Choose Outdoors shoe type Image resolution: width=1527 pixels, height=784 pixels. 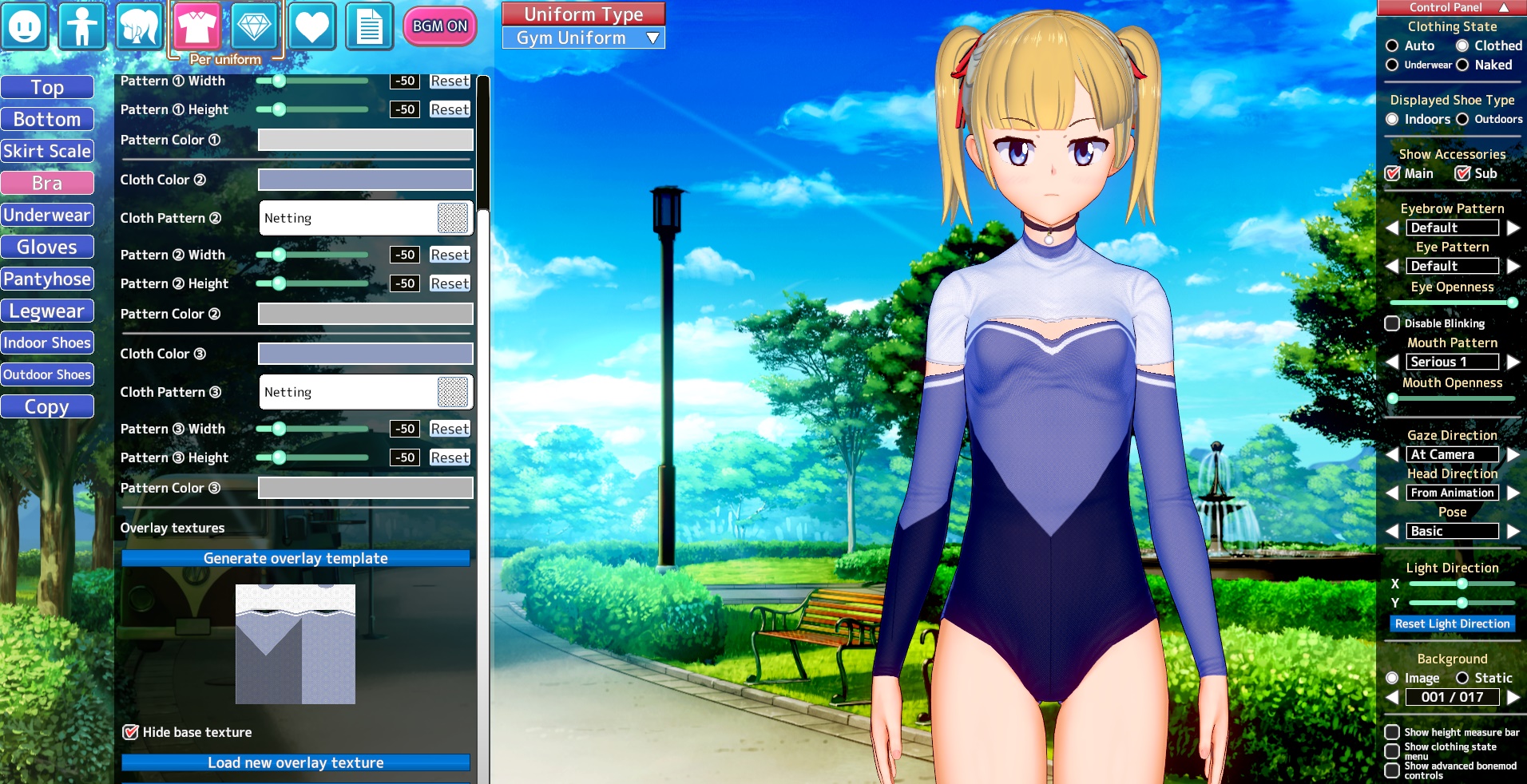1462,119
